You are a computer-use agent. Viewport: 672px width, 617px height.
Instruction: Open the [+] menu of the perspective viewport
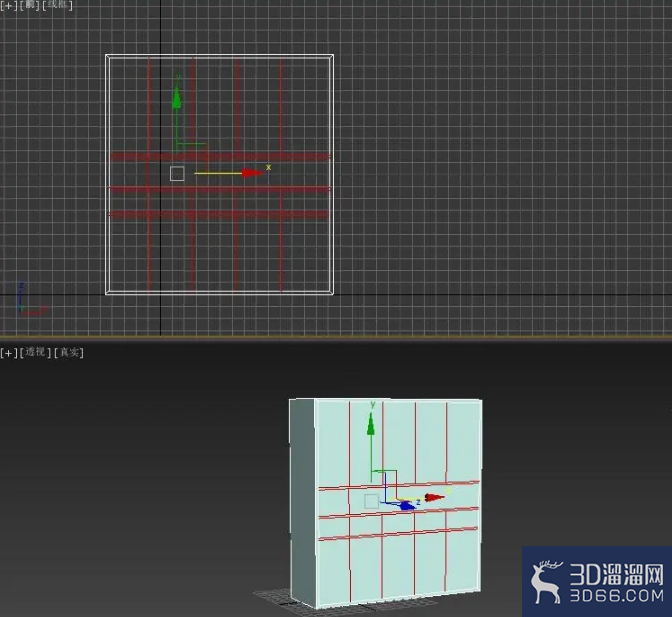(x=9, y=353)
